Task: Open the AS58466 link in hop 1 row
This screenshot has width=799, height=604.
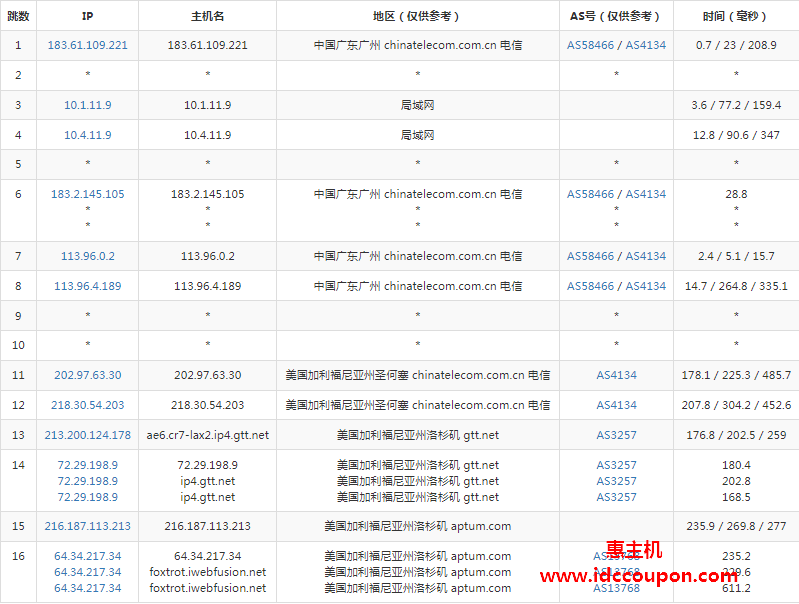Action: pyautogui.click(x=591, y=46)
